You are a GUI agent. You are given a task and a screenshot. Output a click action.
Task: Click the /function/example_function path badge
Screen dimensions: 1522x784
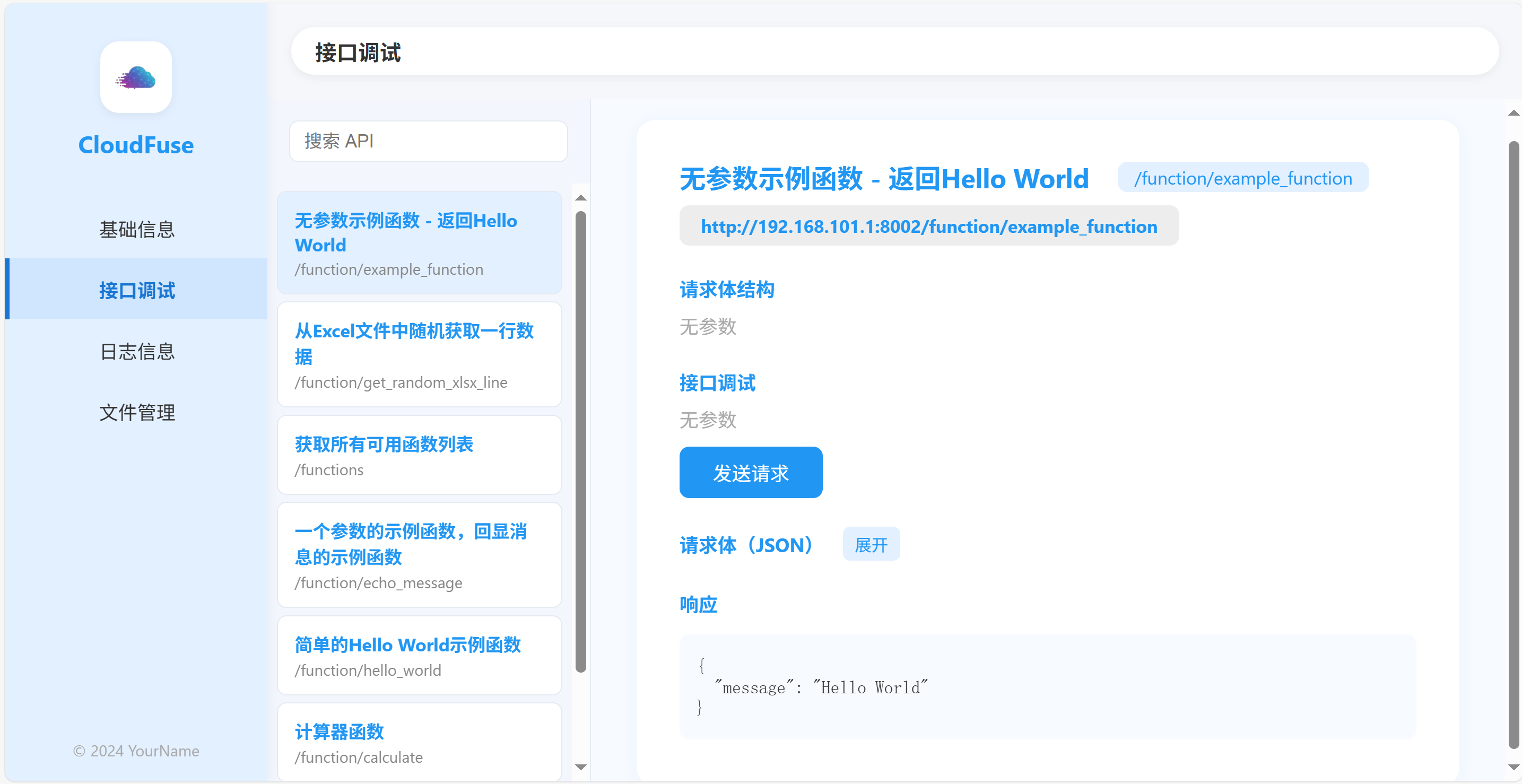(x=1242, y=178)
